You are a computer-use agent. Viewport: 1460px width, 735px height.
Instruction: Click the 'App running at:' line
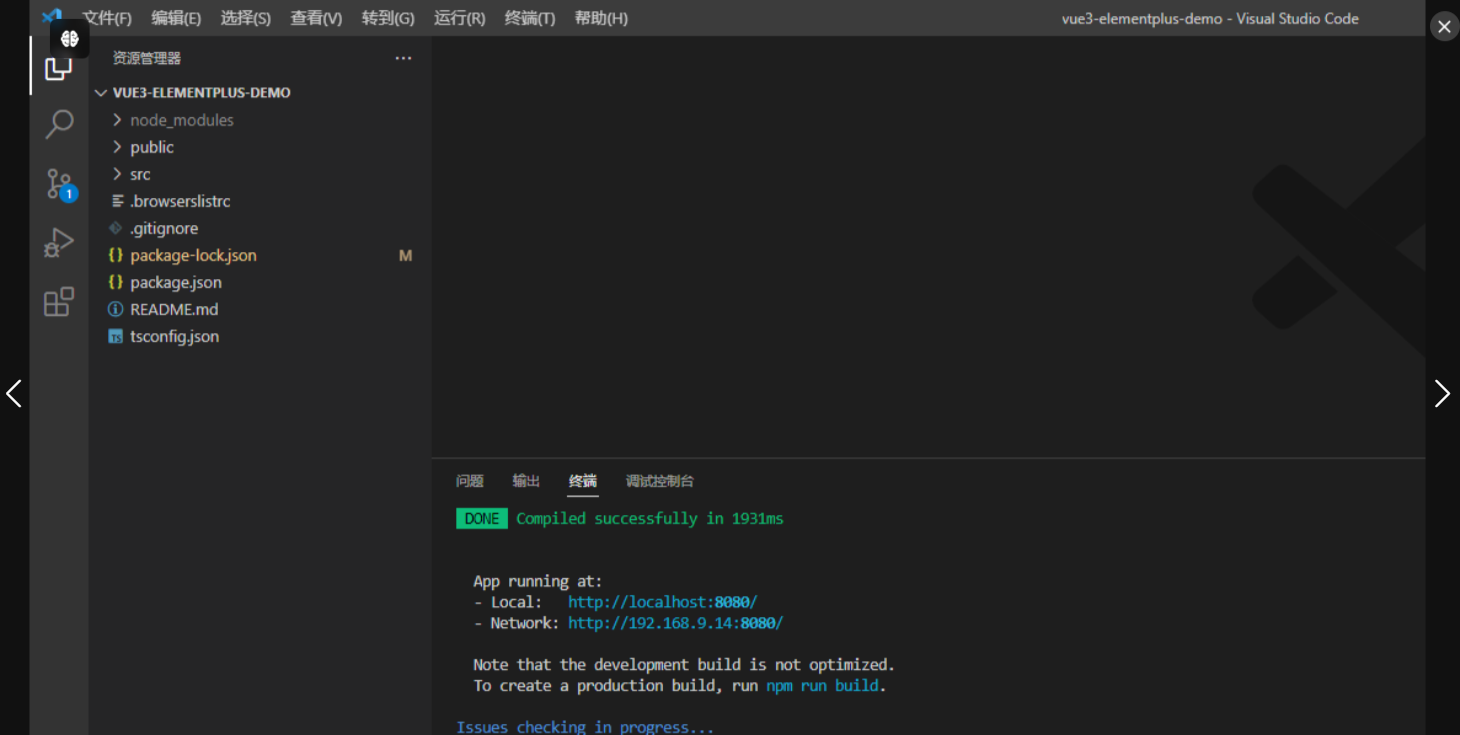tap(538, 581)
